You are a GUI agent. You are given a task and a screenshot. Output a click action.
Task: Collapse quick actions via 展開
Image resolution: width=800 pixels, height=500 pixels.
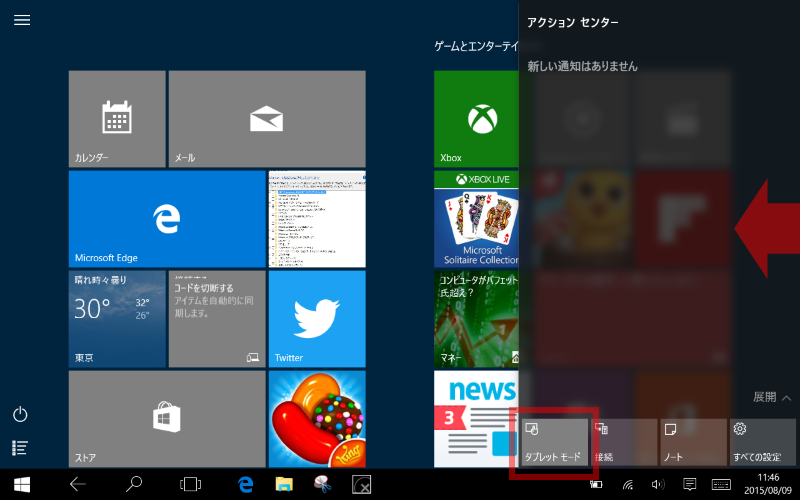point(772,397)
